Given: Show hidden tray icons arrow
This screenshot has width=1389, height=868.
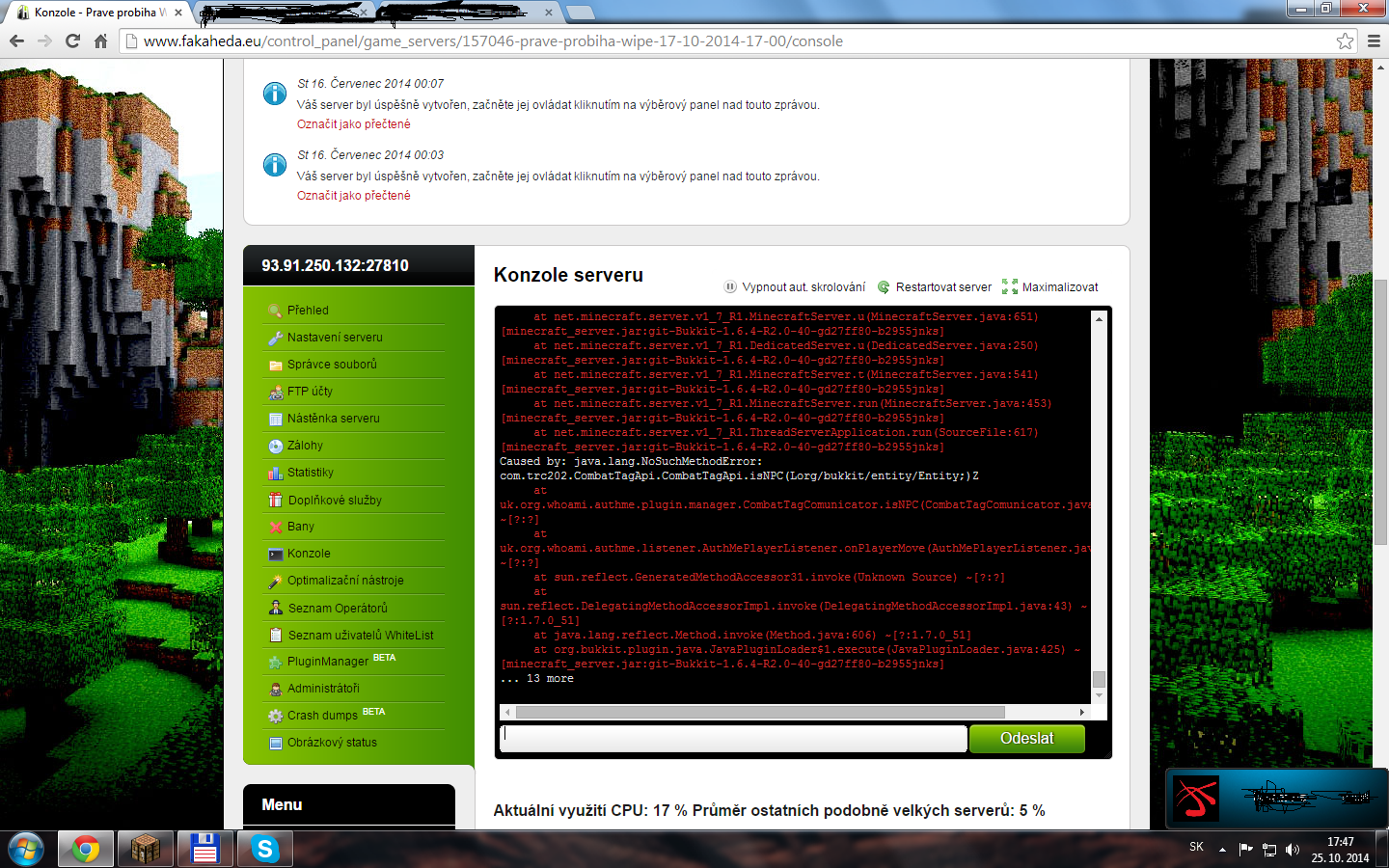Looking at the screenshot, I should coord(1222,850).
